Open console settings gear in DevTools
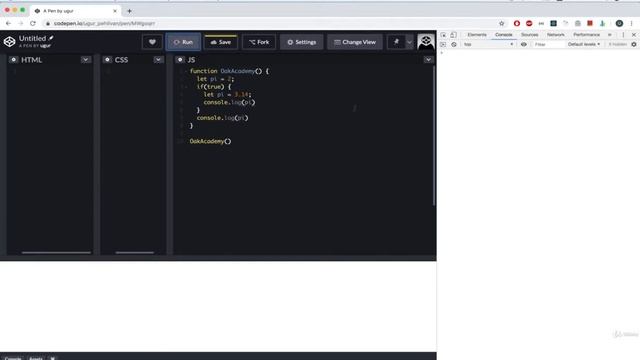The image size is (640, 360). tap(634, 44)
